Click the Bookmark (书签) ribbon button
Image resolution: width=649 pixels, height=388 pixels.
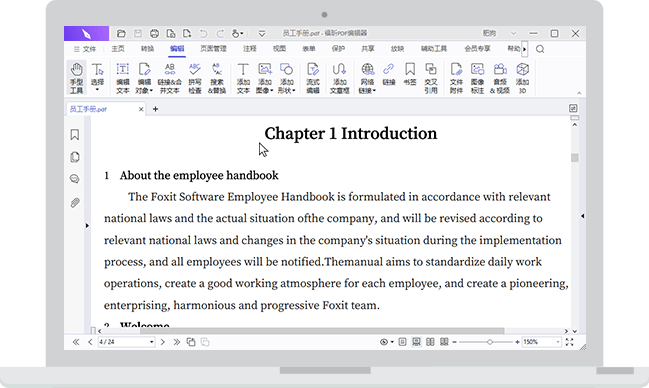click(x=410, y=74)
